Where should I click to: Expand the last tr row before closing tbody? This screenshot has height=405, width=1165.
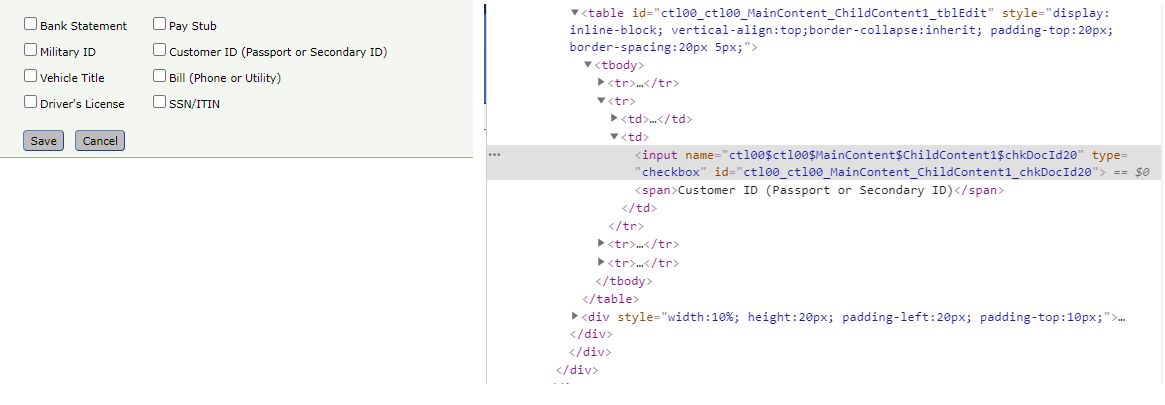(x=601, y=262)
